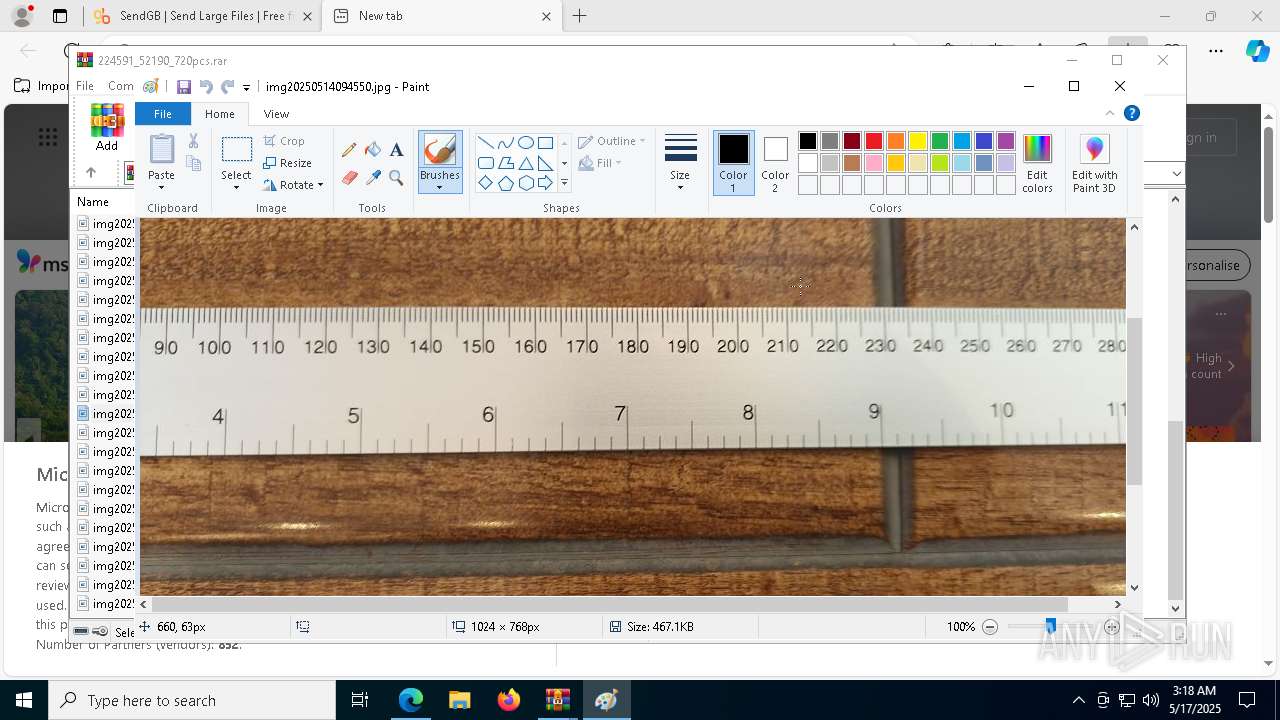Activate Color 2 background selector
Viewport: 1280px width, 720px height.
coord(775,164)
